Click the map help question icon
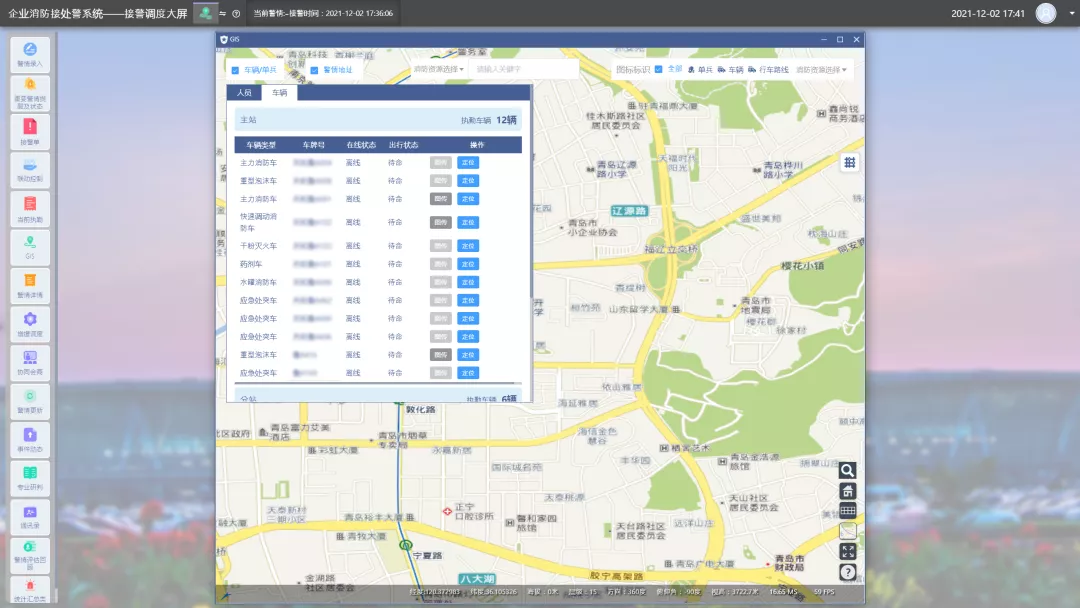The height and width of the screenshot is (608, 1080). tap(847, 572)
